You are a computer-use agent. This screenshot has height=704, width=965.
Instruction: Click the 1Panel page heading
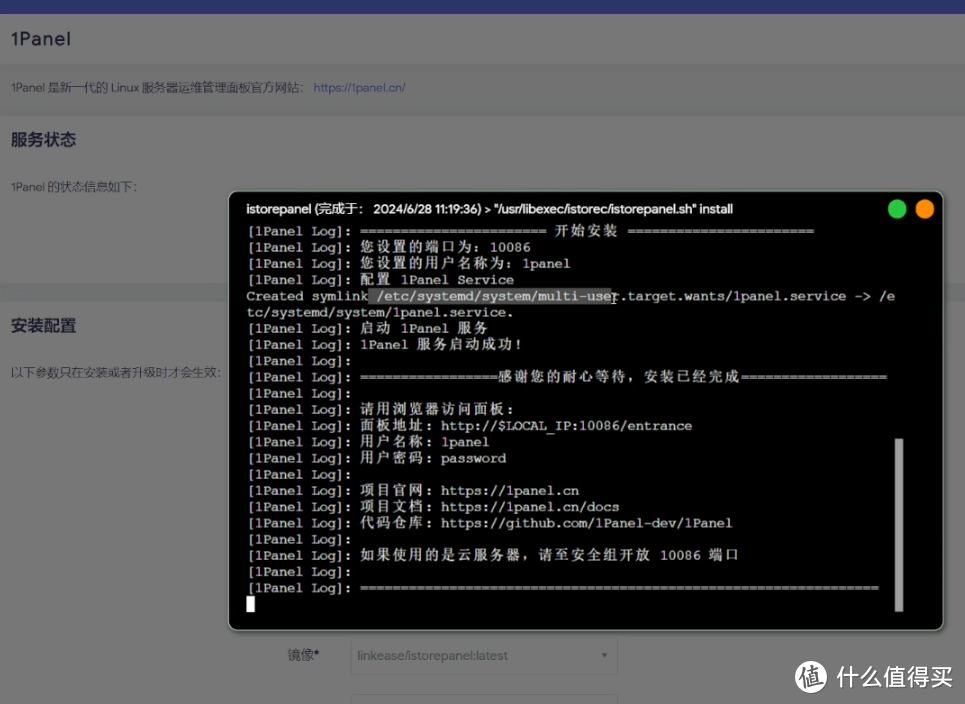point(41,40)
